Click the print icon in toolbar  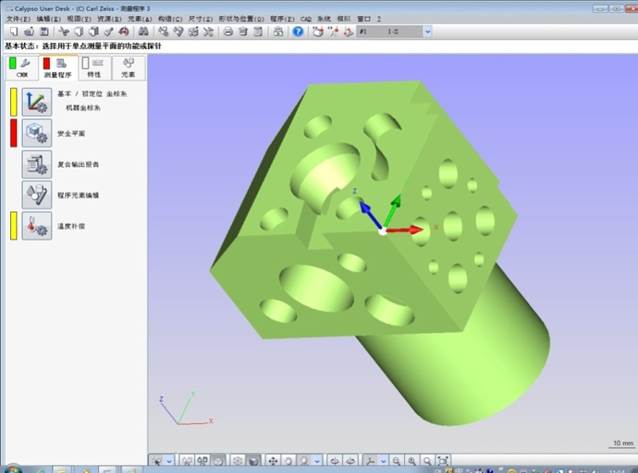coord(229,32)
